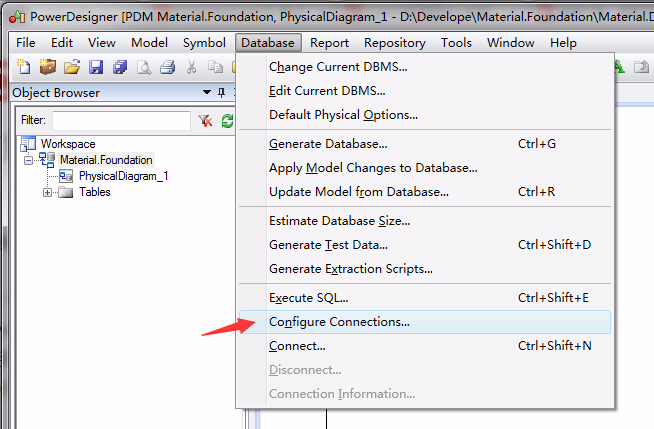654x429 pixels.
Task: Open the Help menu
Action: (563, 43)
